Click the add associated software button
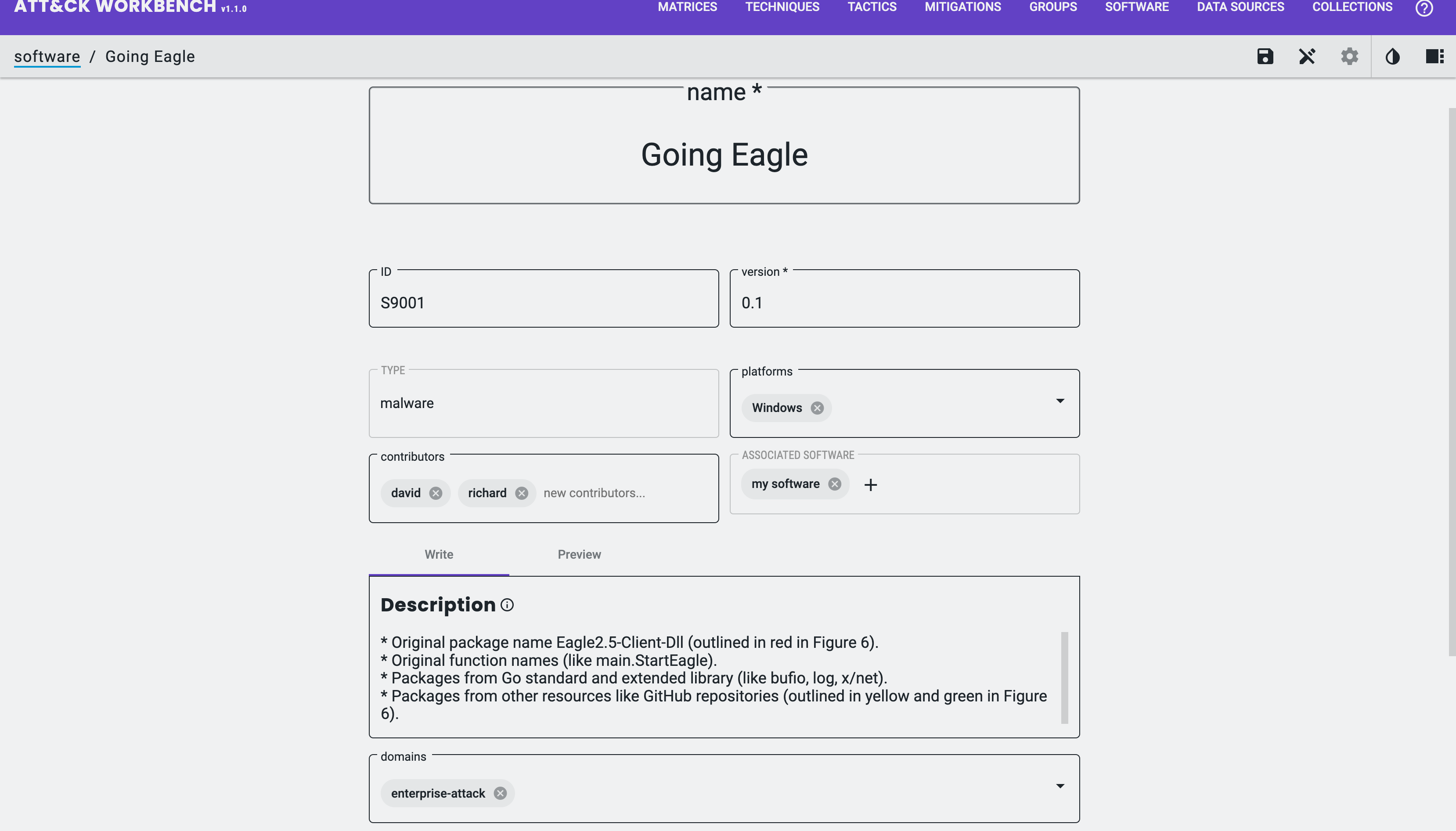 870,484
